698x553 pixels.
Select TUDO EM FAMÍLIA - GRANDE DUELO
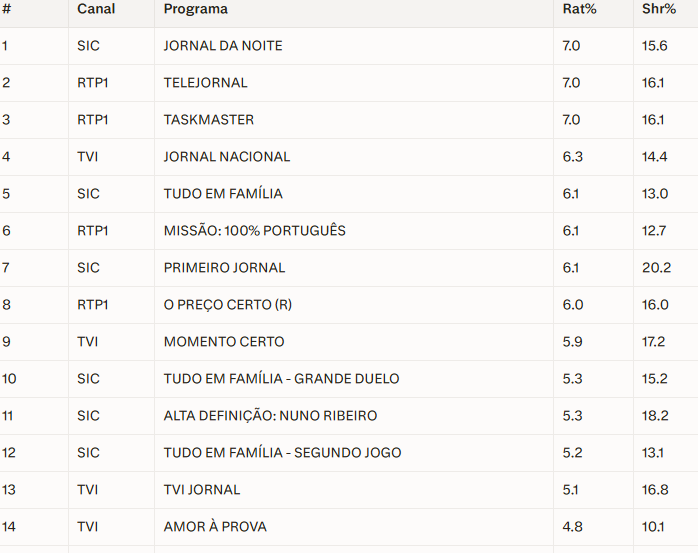click(x=281, y=379)
